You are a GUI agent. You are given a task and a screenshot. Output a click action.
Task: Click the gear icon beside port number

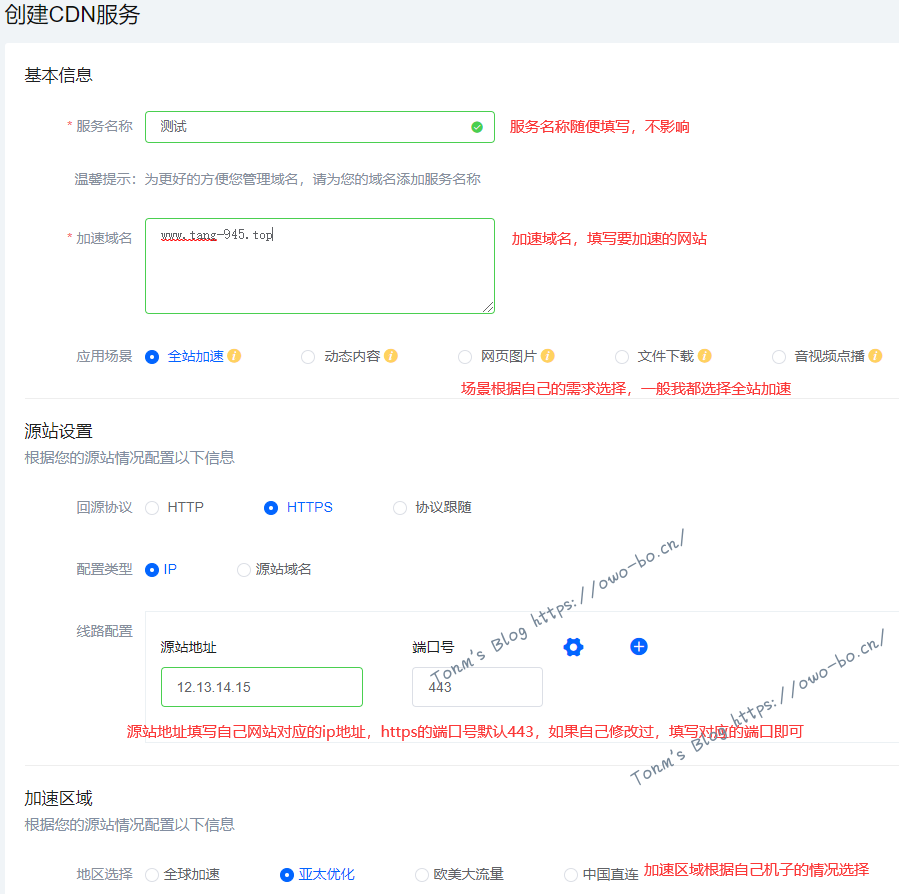[x=573, y=647]
